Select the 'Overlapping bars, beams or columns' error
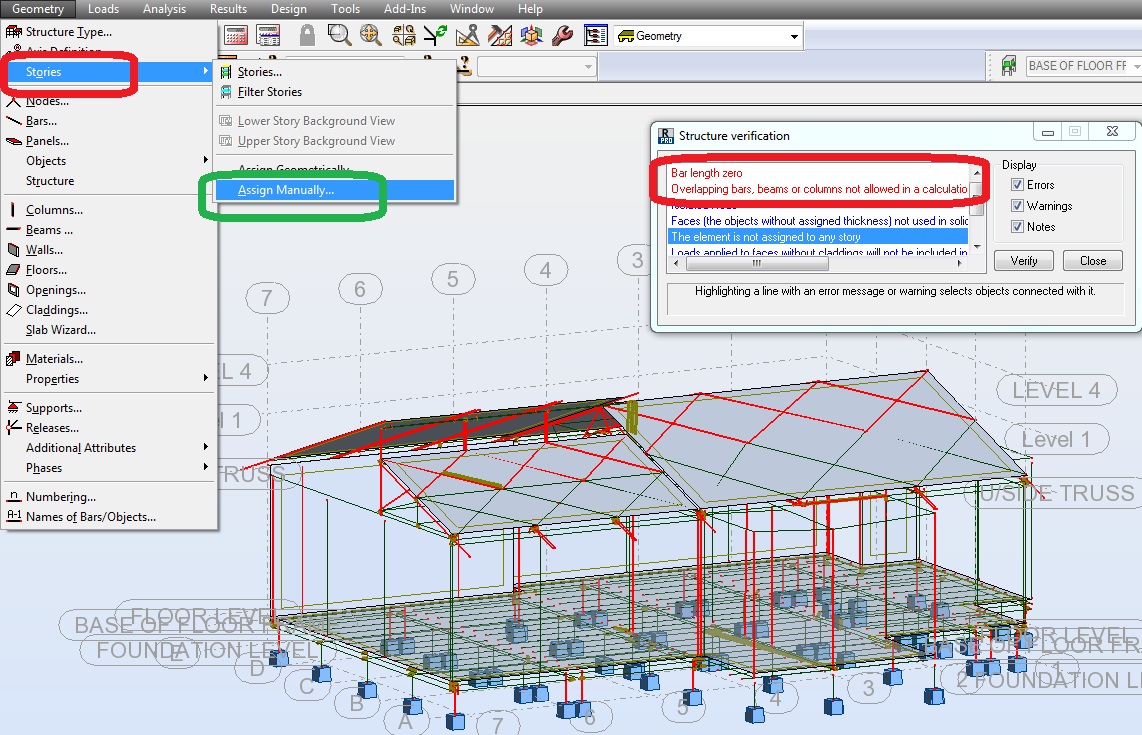The image size is (1142, 735). 819,189
